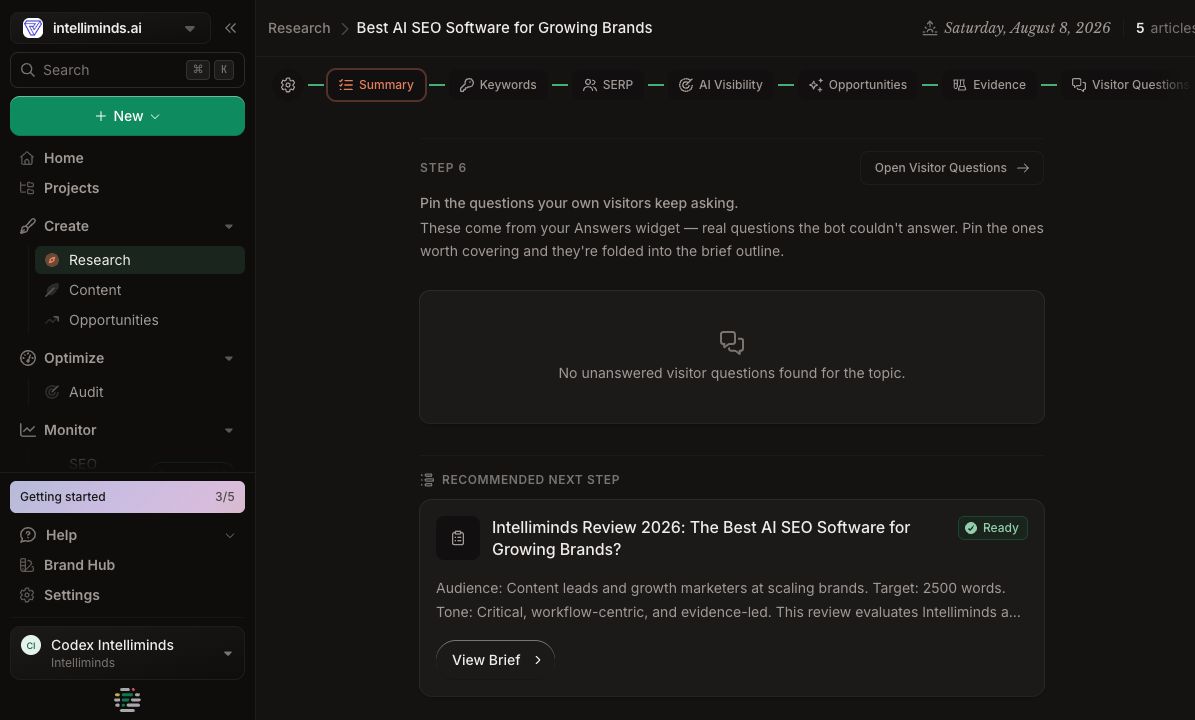Switch to the Evidence tab
1195x720 pixels.
(x=989, y=85)
